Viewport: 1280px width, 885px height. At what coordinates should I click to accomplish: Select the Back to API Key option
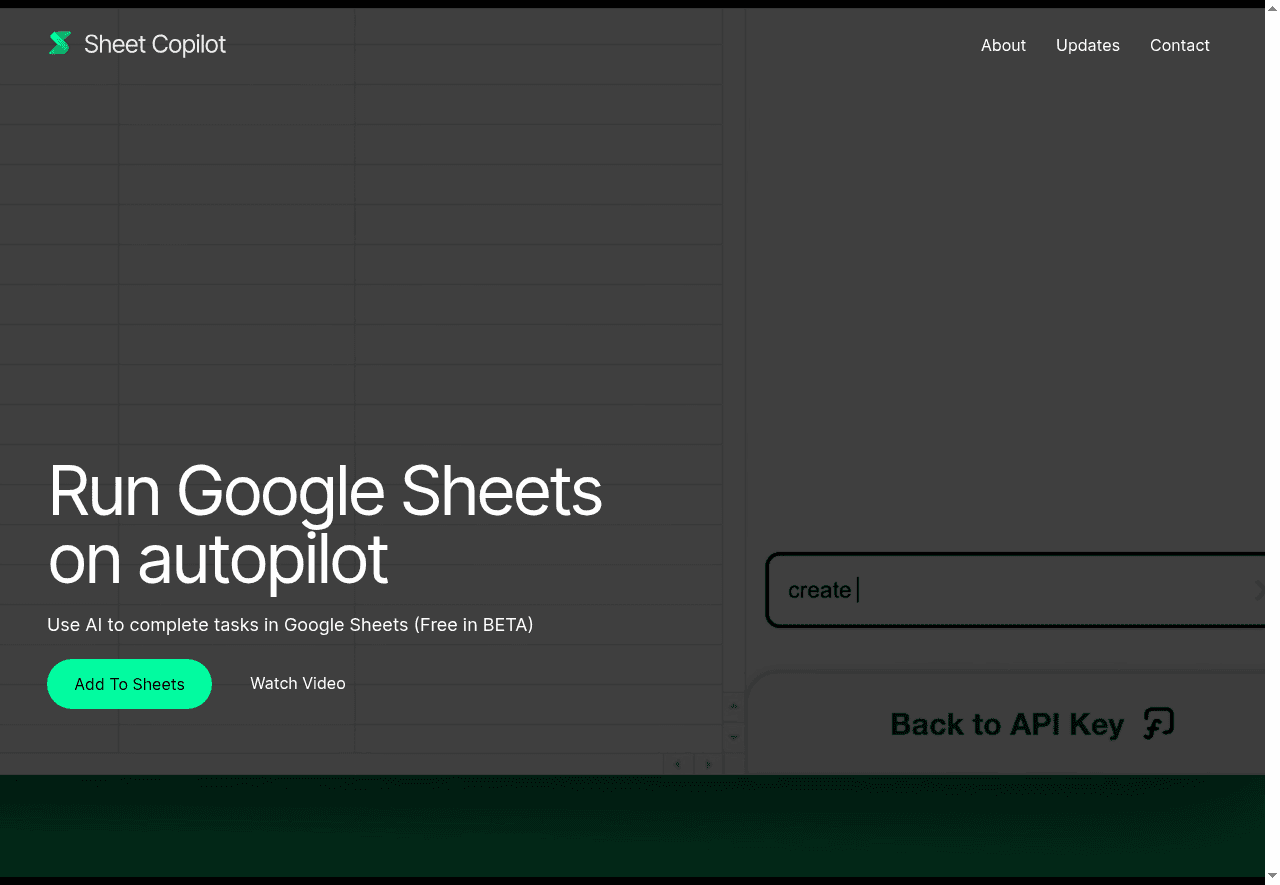pos(1006,724)
